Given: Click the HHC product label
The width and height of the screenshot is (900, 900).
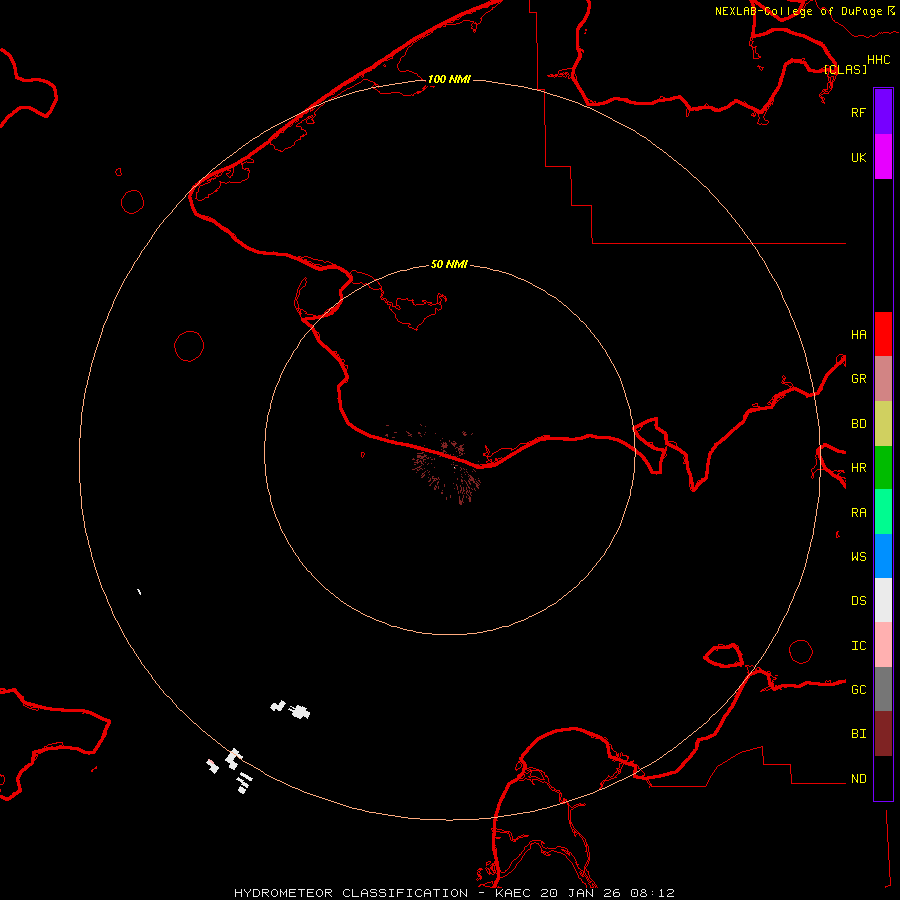Looking at the screenshot, I should pos(878,60).
